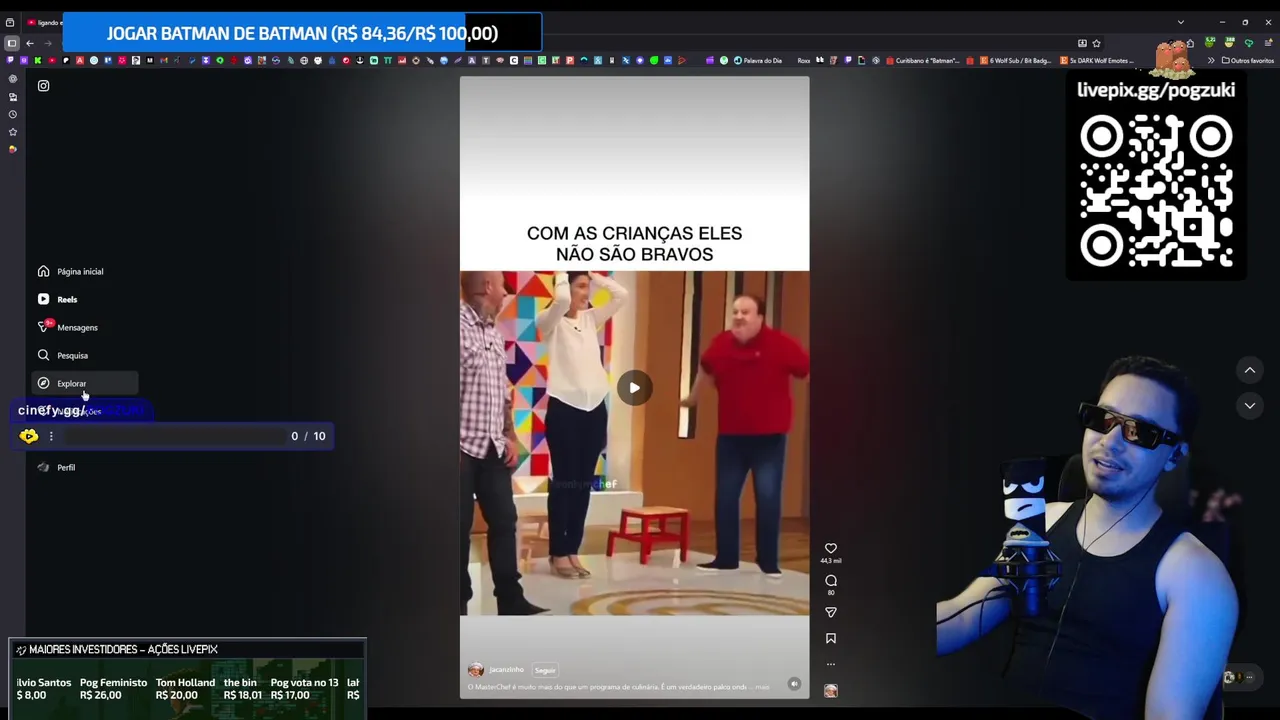Viewport: 1280px width, 720px height.
Task: Open jacanzinho profile username link
Action: [506, 670]
